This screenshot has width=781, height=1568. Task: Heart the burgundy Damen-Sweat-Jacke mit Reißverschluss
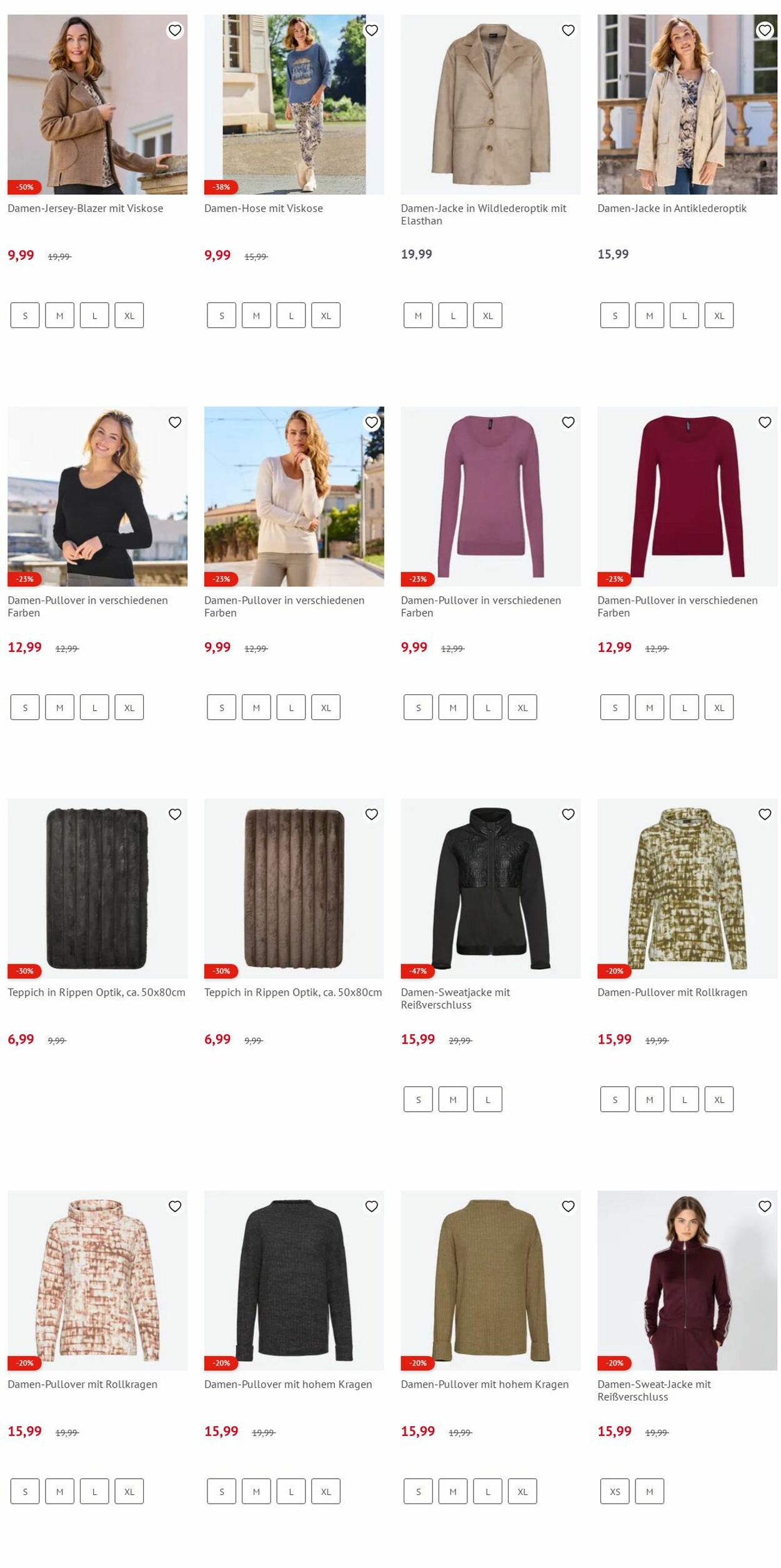coord(765,1206)
